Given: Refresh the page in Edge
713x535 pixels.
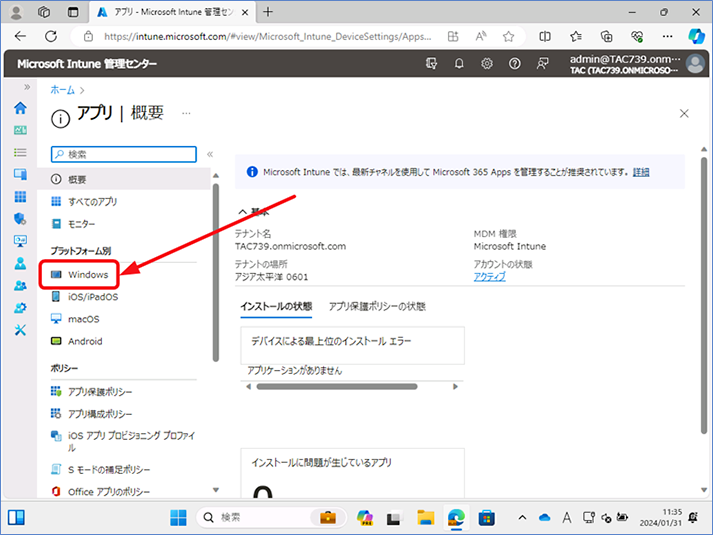Looking at the screenshot, I should (51, 36).
